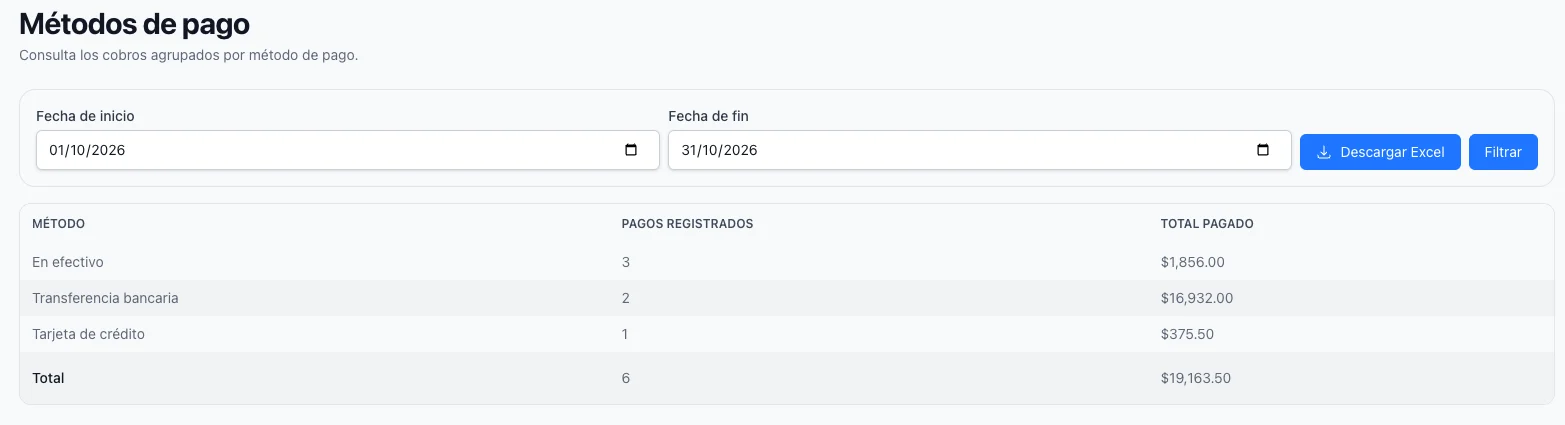Focus the Fecha de inicio date field
The height and width of the screenshot is (425, 1565).
[348, 150]
